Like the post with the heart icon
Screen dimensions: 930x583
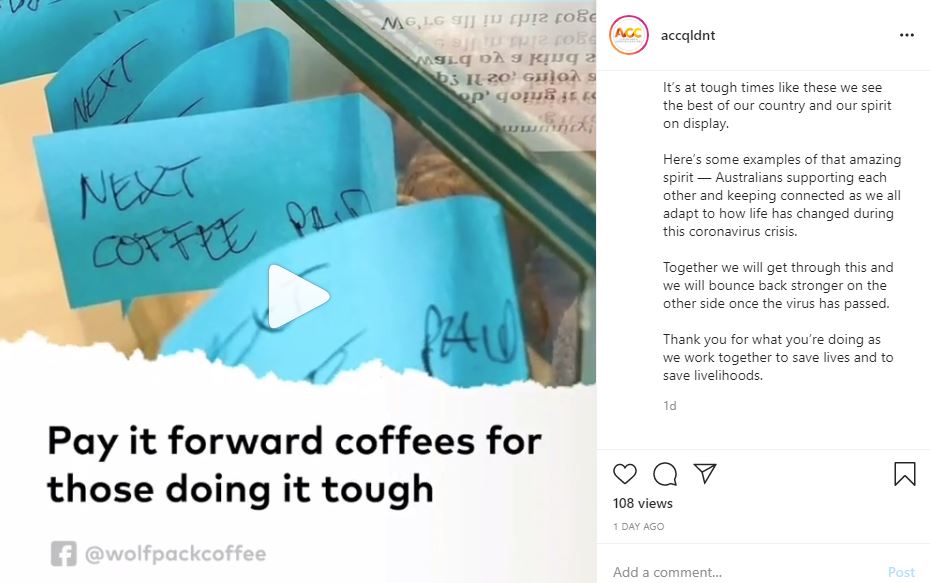625,474
